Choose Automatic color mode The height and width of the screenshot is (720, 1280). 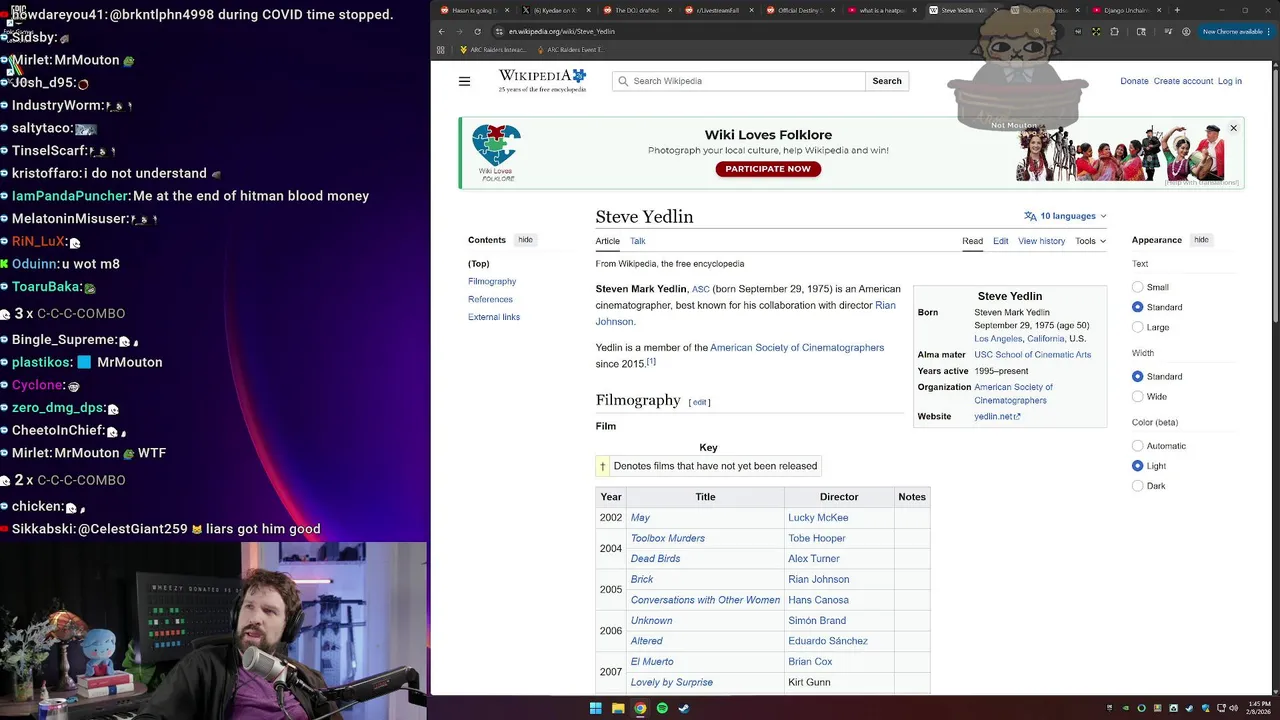coord(1137,446)
